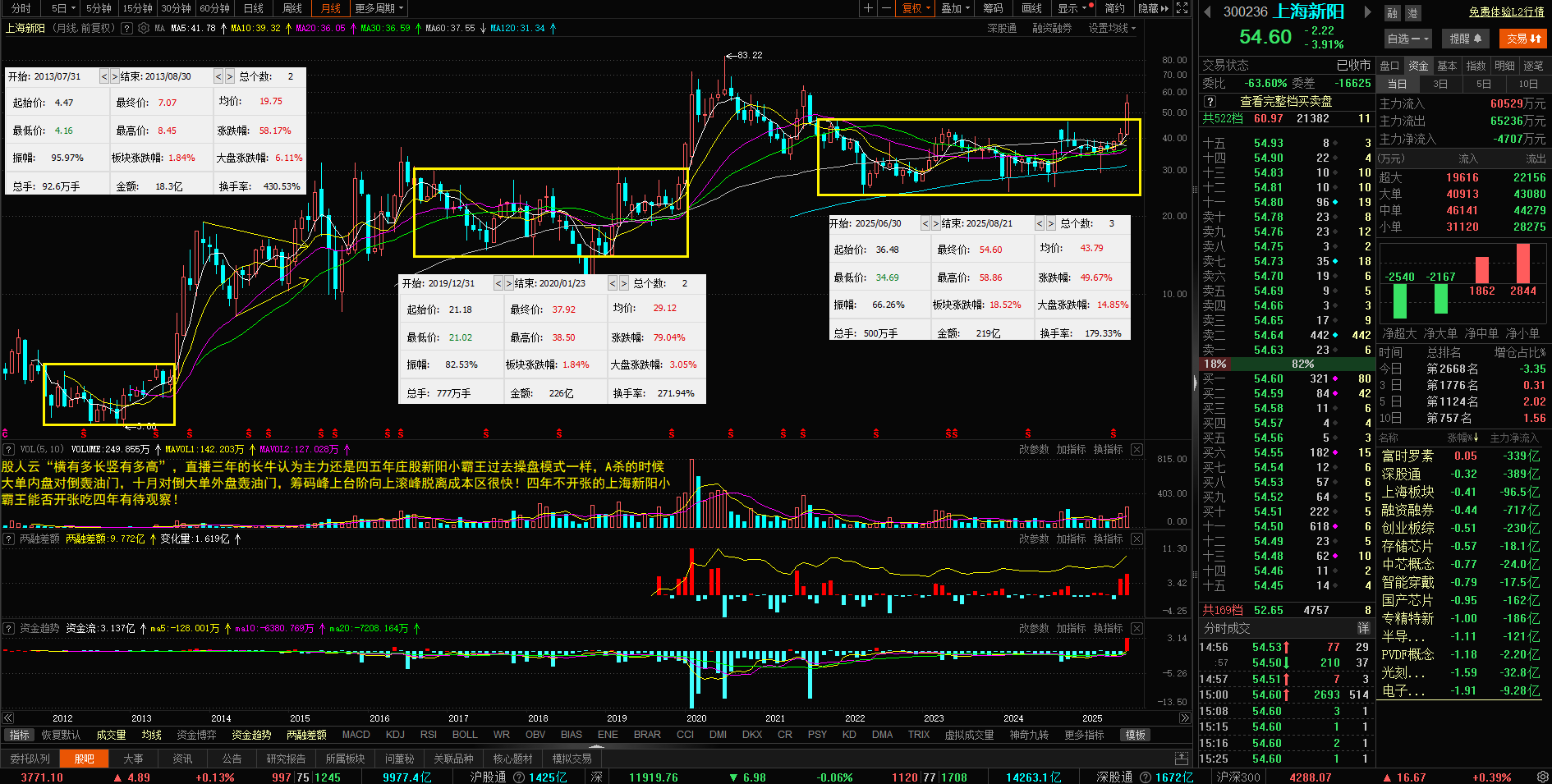Toggle the KDJ indicator
The width and height of the screenshot is (1552, 784).
(x=395, y=735)
